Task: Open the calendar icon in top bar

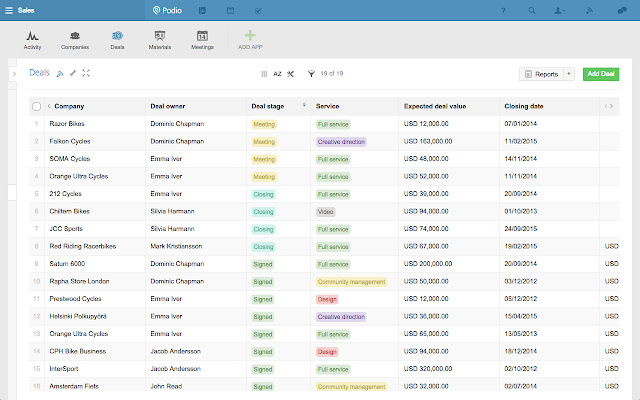Action: click(x=231, y=11)
